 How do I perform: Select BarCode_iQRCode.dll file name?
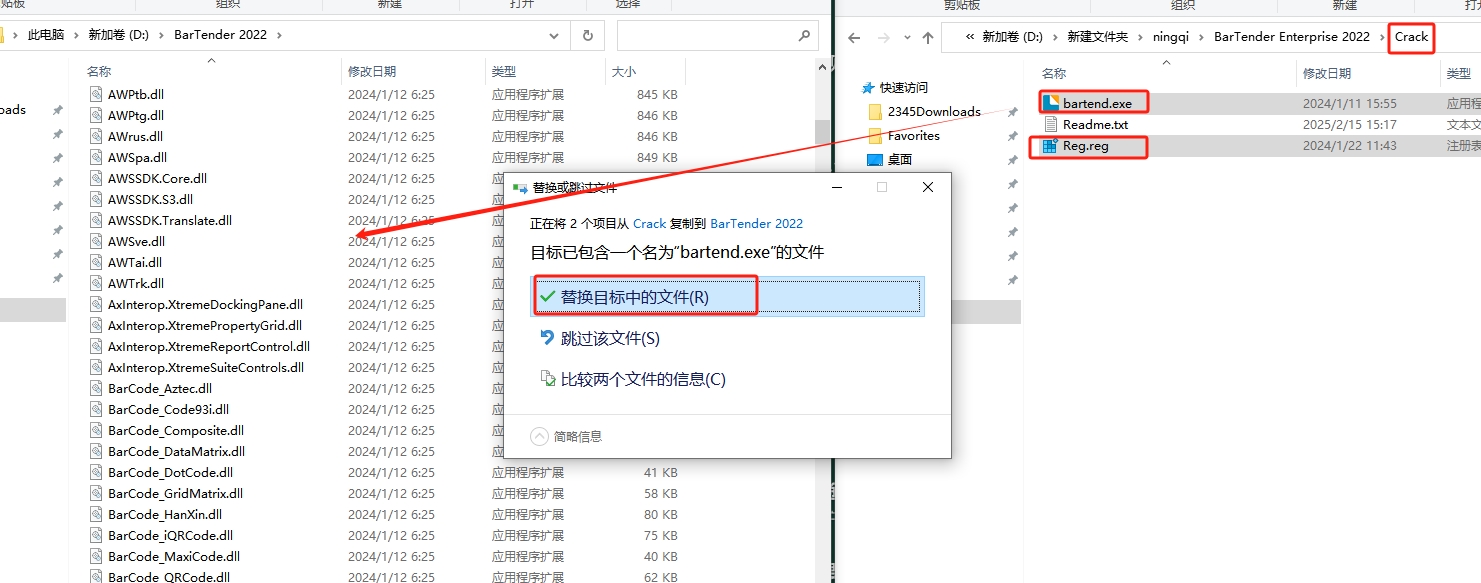(x=170, y=535)
